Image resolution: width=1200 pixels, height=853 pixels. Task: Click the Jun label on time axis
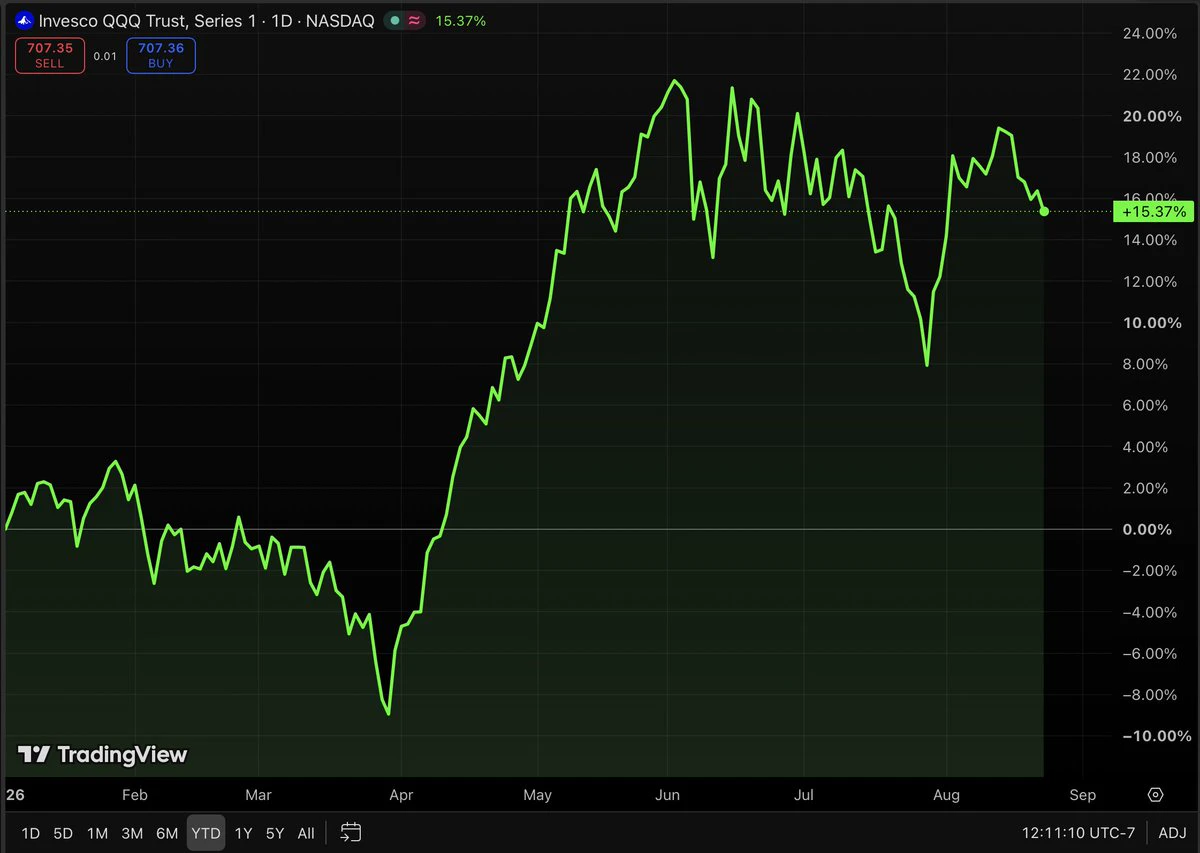point(668,795)
